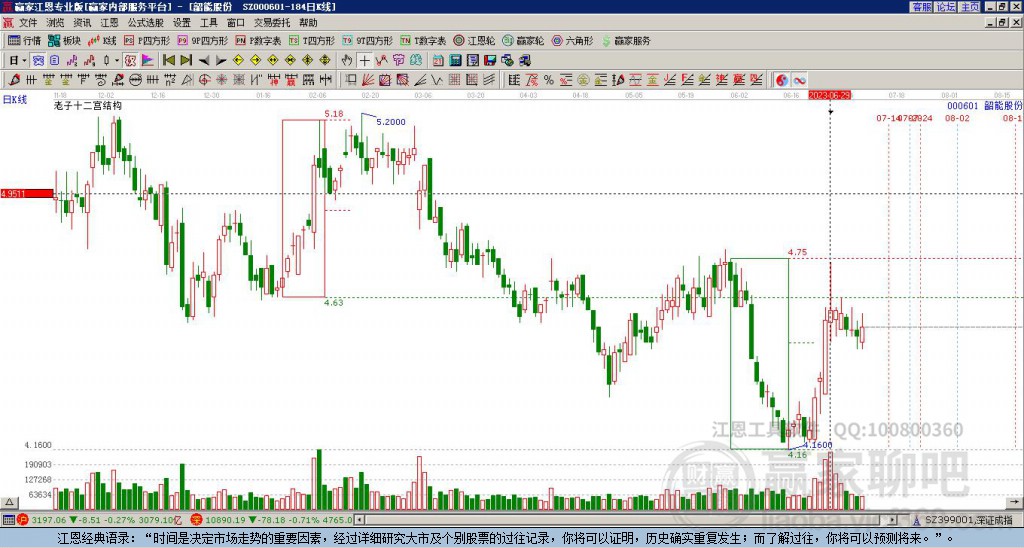Screen dimensions: 1024x548
Task: Open the 江恩 menu
Action: tap(109, 23)
